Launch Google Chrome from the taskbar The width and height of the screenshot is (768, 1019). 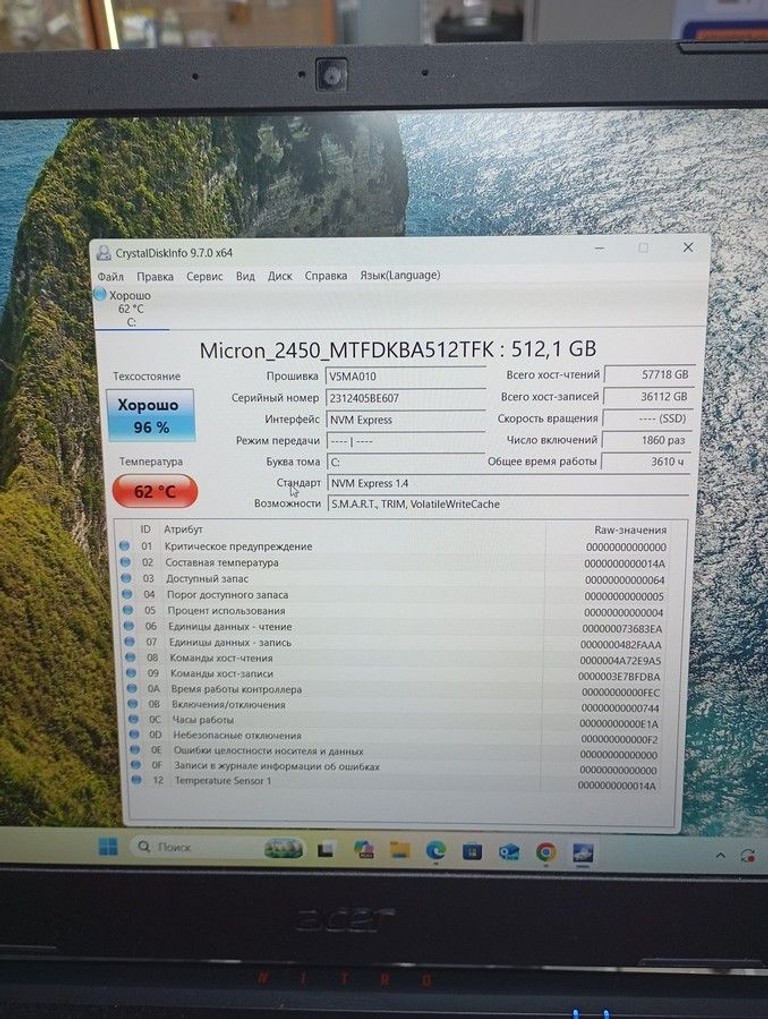pos(546,851)
